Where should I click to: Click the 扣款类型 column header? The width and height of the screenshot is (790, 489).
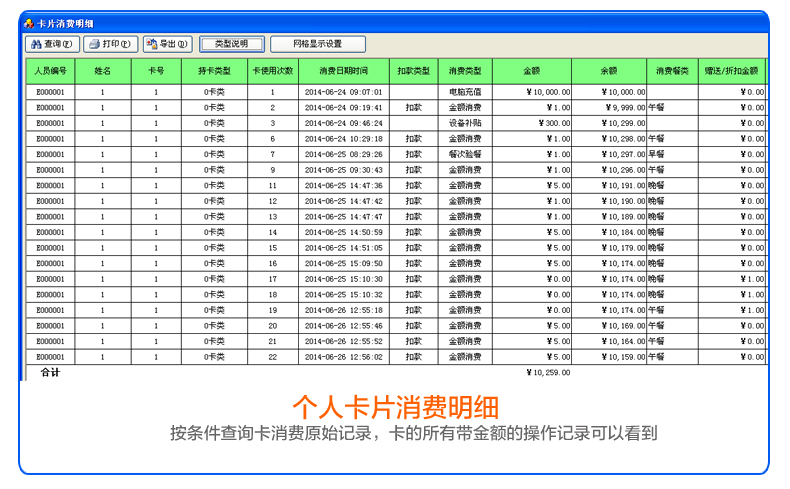click(413, 71)
